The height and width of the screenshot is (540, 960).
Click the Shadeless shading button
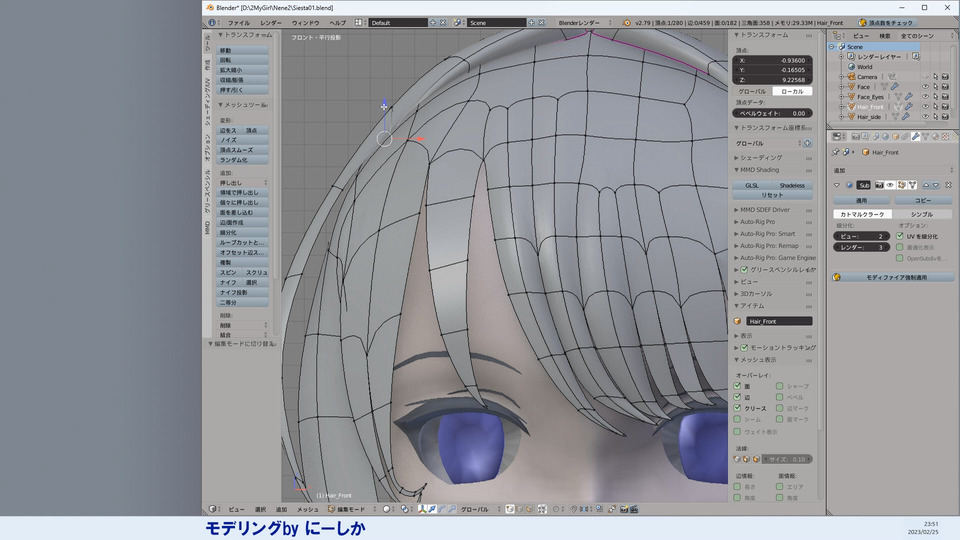792,186
